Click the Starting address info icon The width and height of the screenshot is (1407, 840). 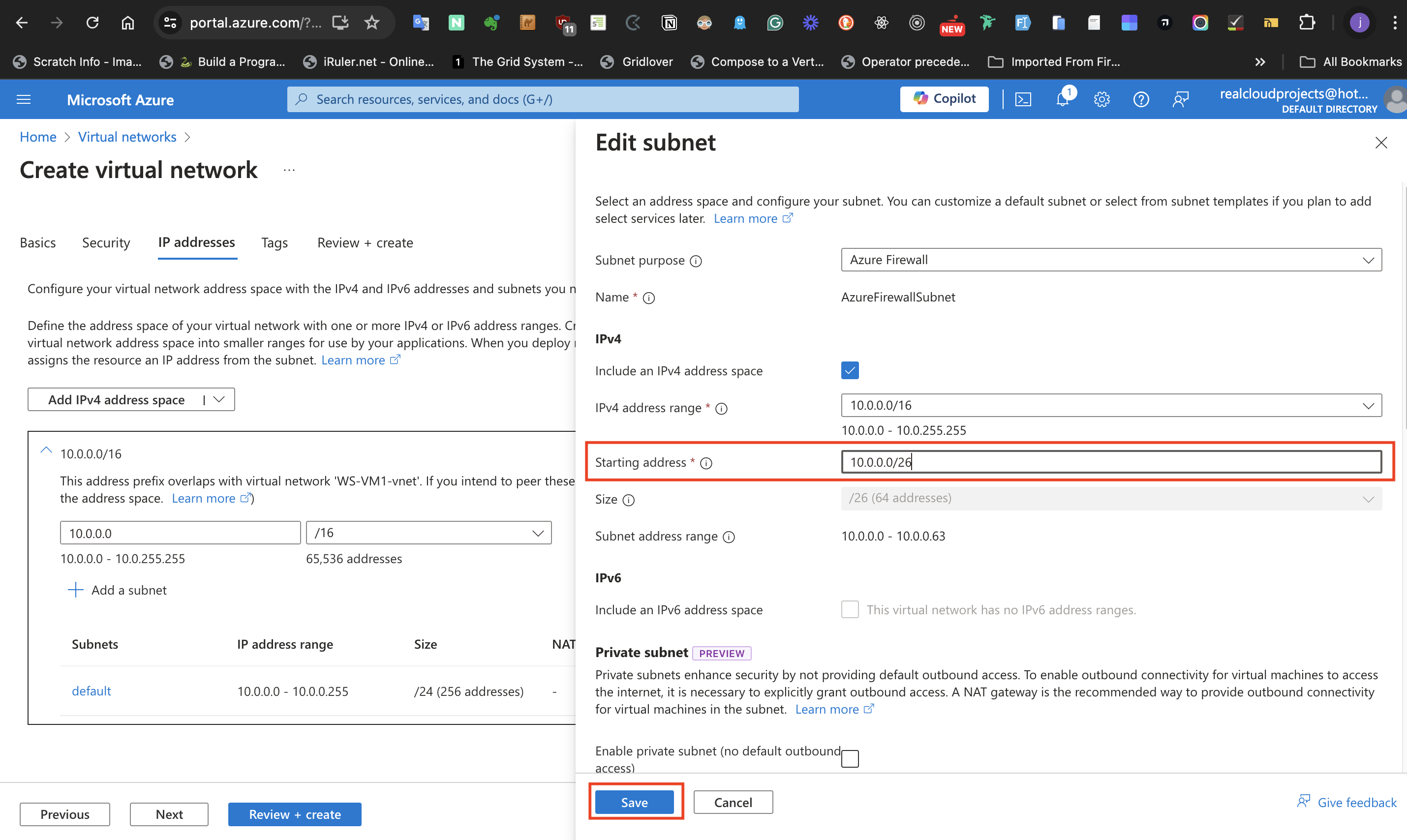tap(706, 464)
